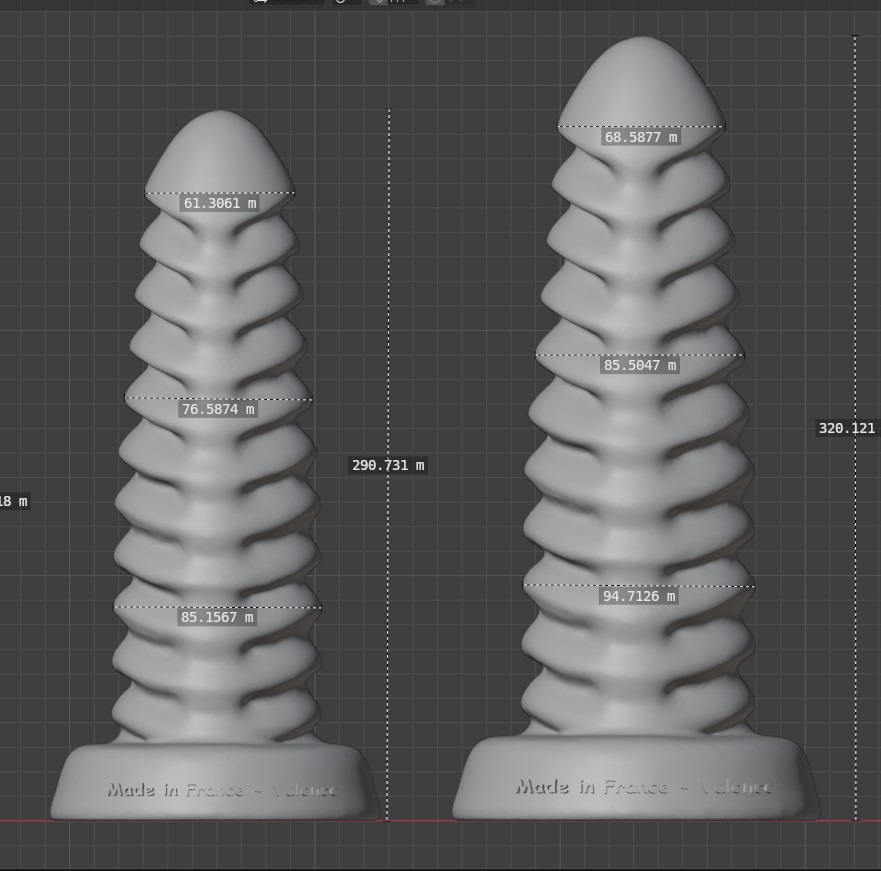
Task: Open the transform orientation dropdown in header
Action: (286, 2)
